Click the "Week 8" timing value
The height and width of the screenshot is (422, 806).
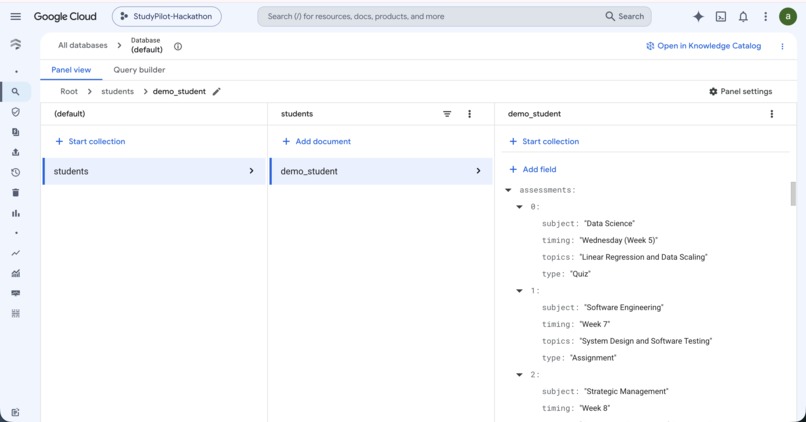coord(595,408)
